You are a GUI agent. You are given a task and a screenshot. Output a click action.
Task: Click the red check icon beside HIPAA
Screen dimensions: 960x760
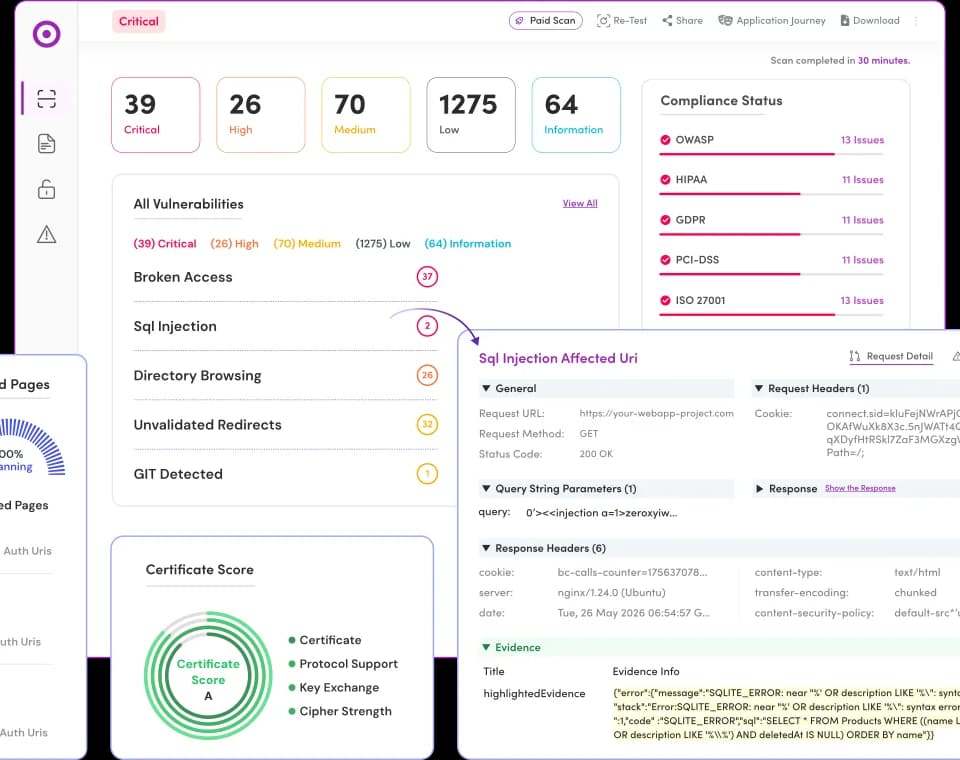pyautogui.click(x=666, y=179)
